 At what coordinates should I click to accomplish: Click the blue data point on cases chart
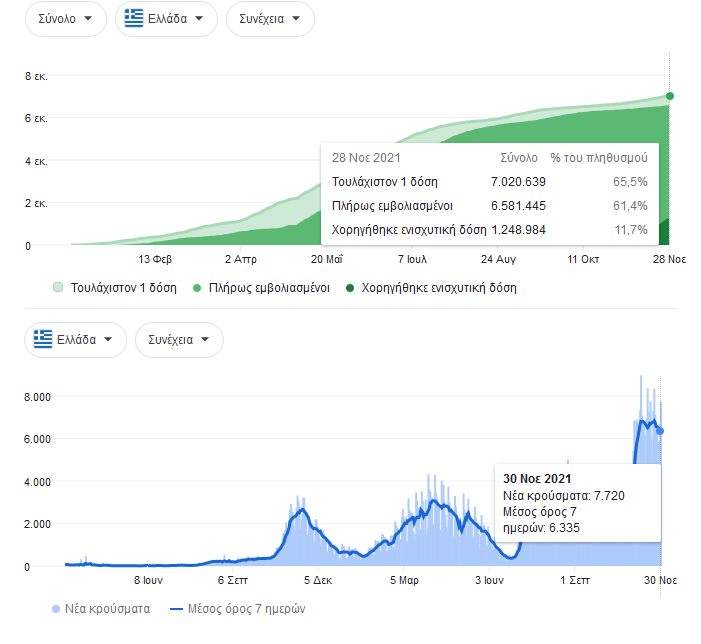click(x=660, y=431)
